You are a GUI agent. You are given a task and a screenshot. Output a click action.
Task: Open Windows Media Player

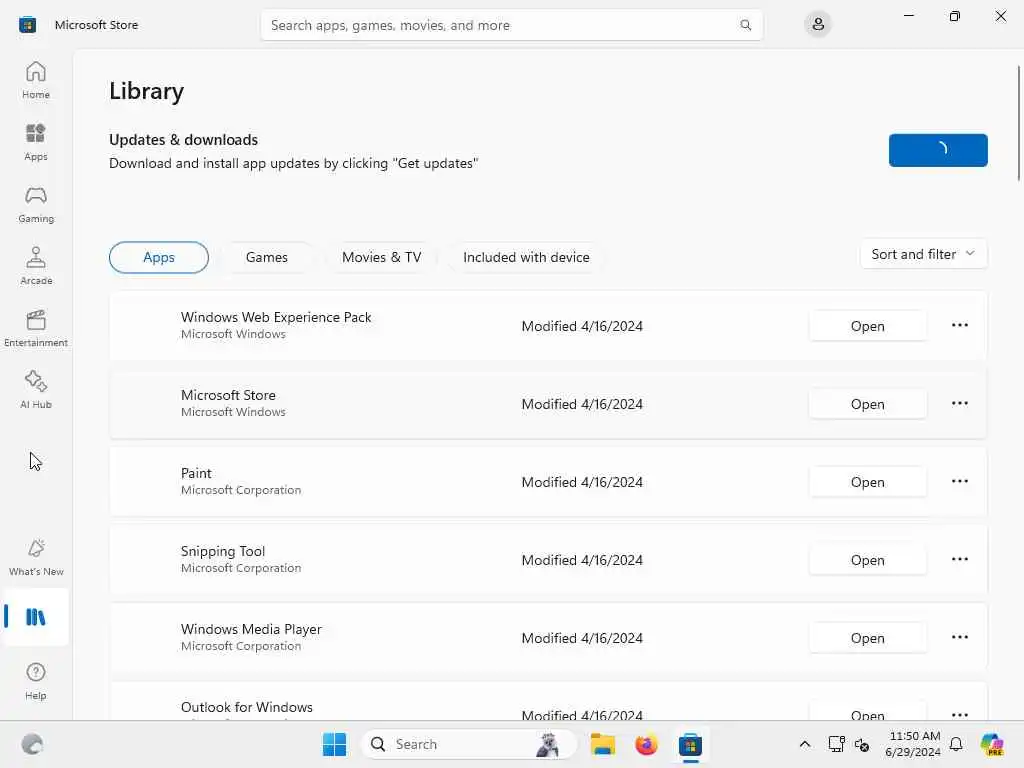click(x=867, y=638)
